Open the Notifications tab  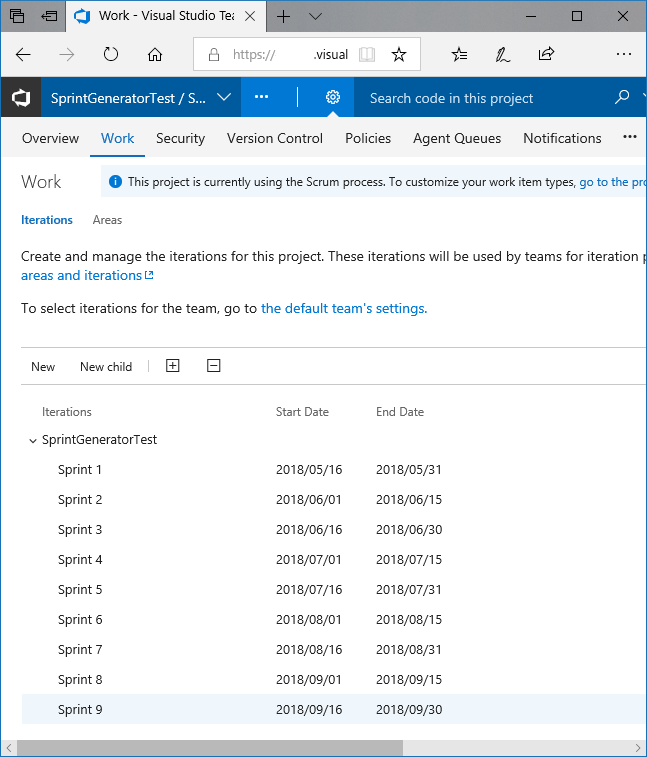click(562, 138)
